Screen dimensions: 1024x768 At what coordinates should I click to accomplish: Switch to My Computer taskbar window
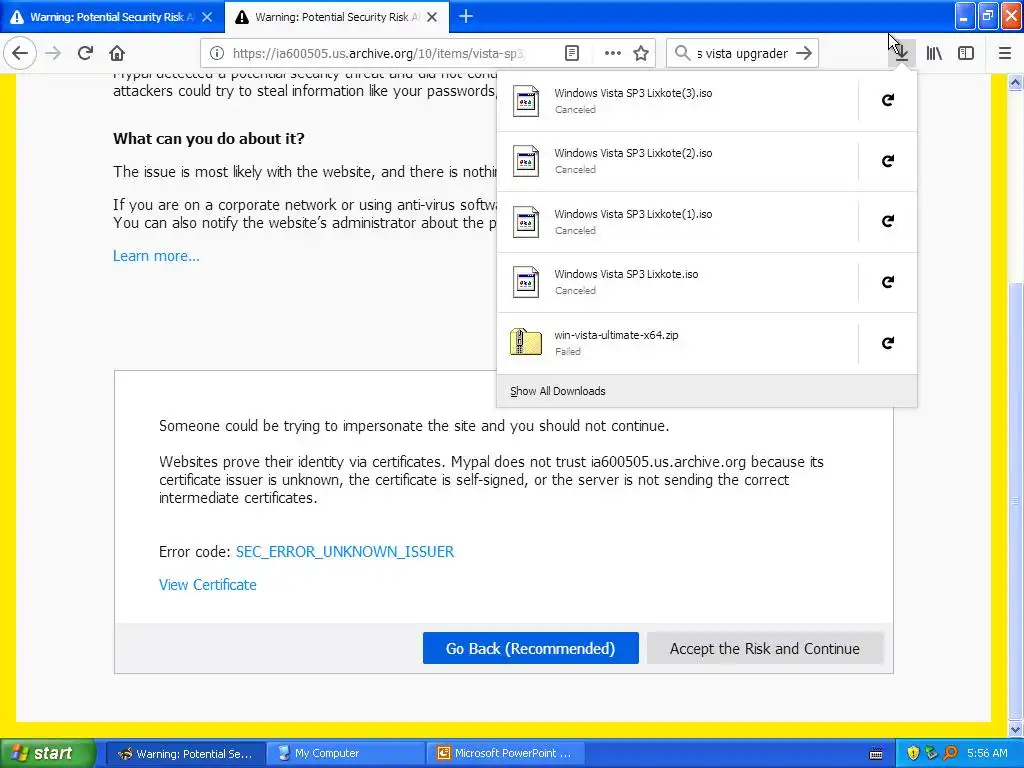[x=344, y=754]
